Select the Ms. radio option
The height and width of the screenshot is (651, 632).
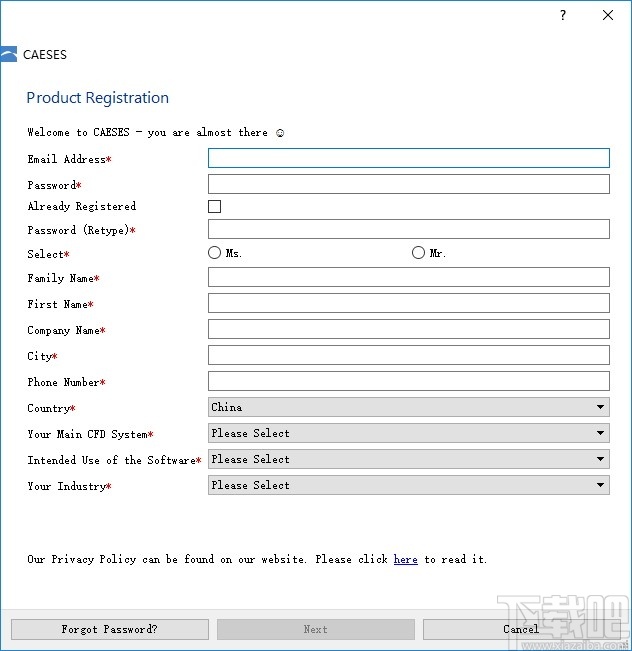pyautogui.click(x=215, y=253)
